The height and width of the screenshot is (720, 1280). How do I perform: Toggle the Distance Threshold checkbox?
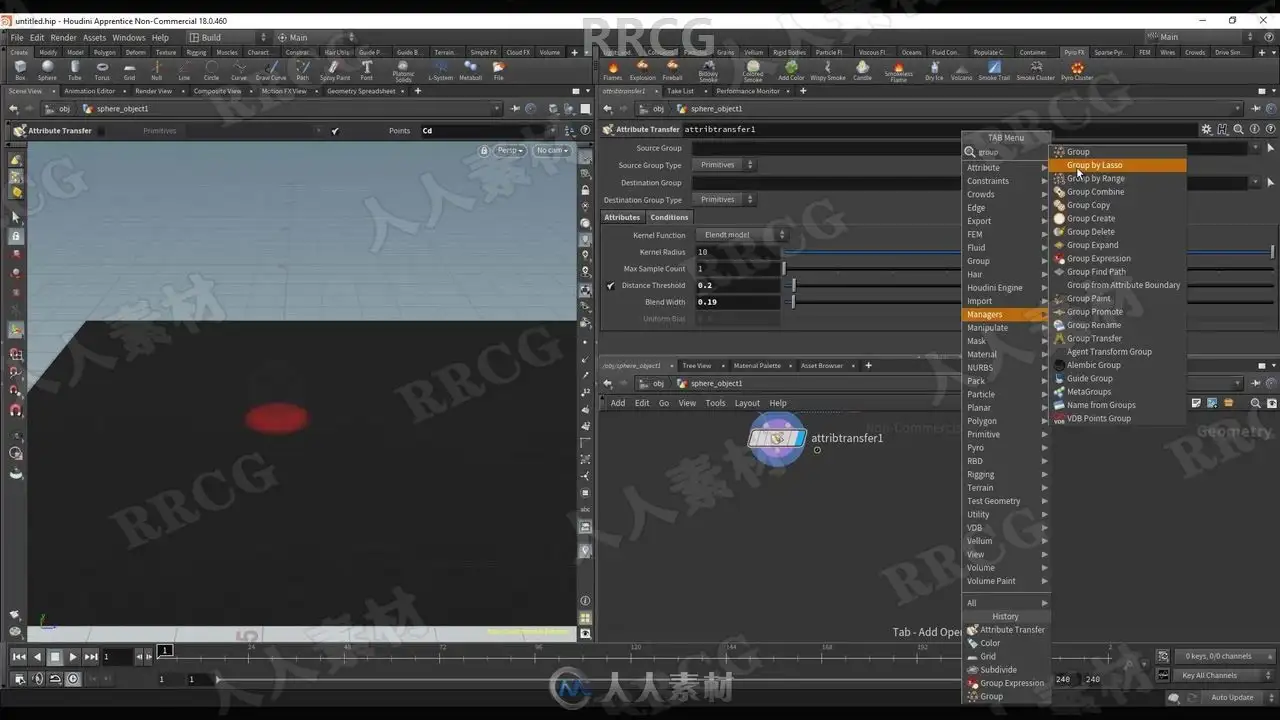coord(610,286)
